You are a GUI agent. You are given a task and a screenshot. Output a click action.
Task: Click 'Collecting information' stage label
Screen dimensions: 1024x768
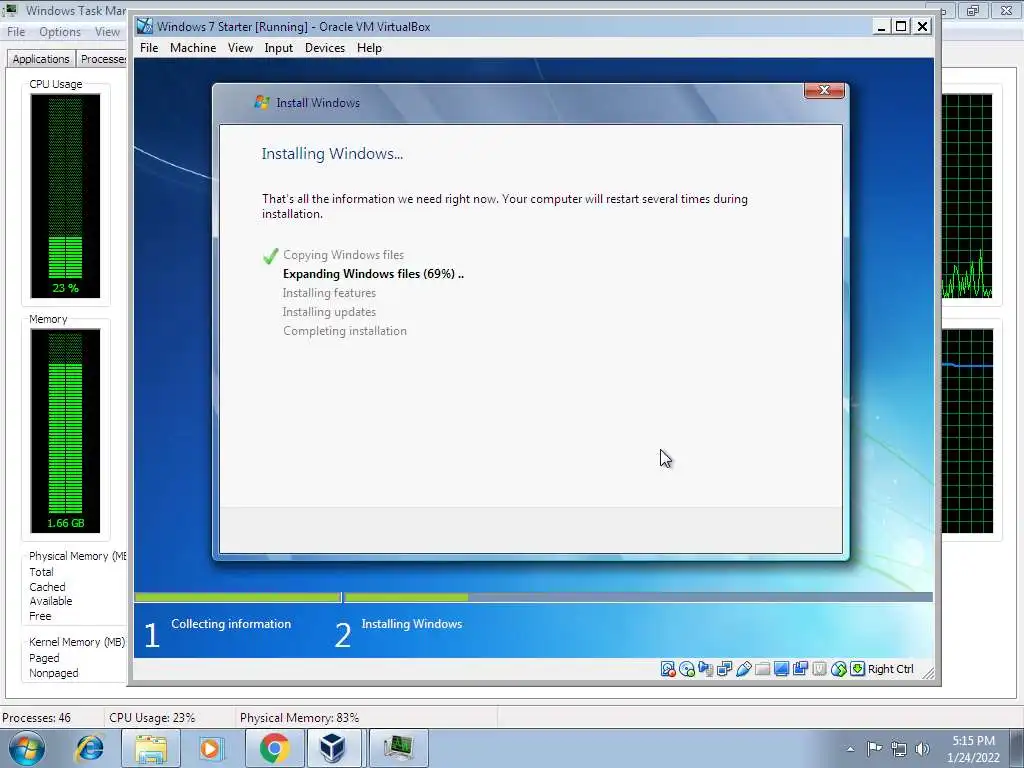[x=231, y=624]
